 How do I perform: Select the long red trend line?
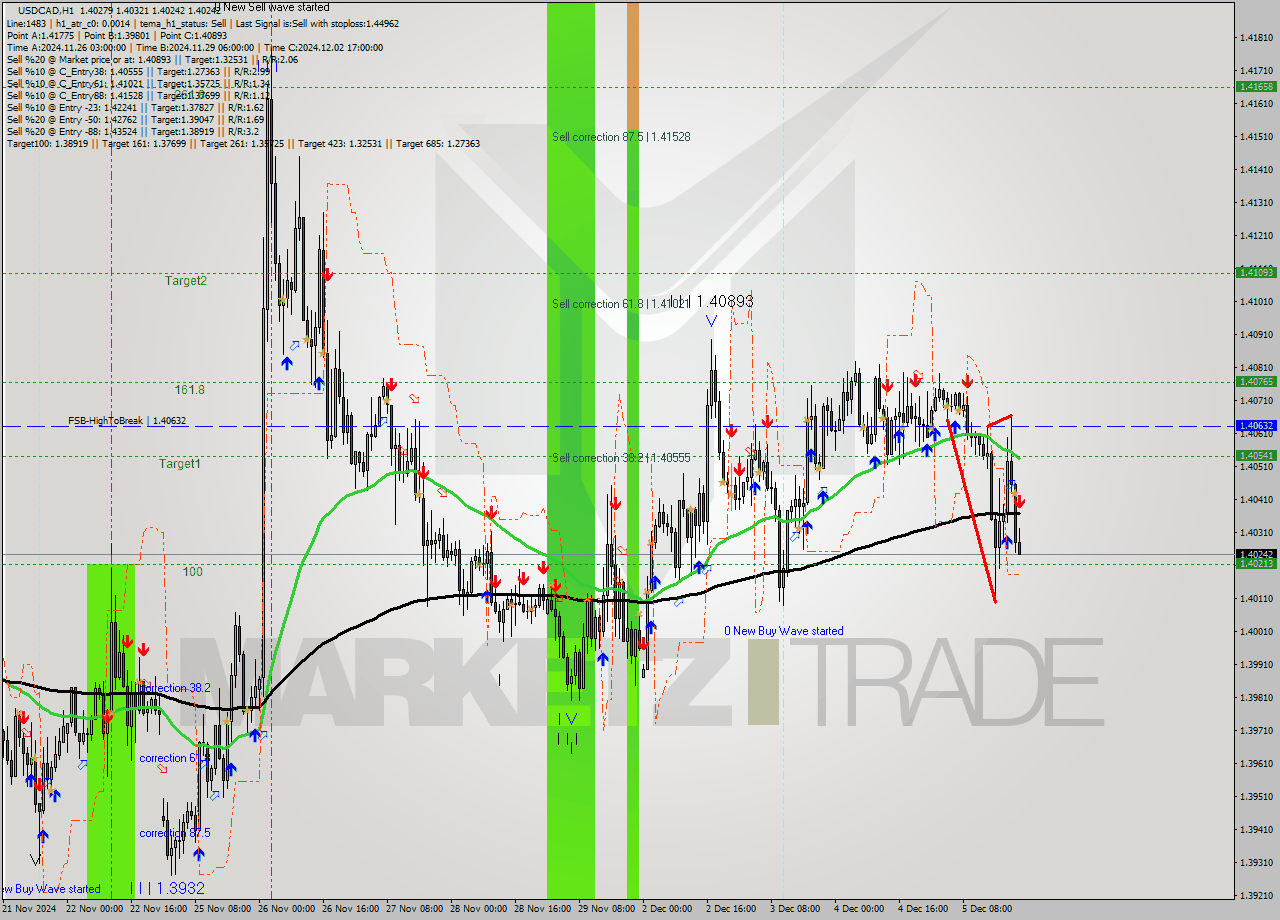tap(971, 510)
